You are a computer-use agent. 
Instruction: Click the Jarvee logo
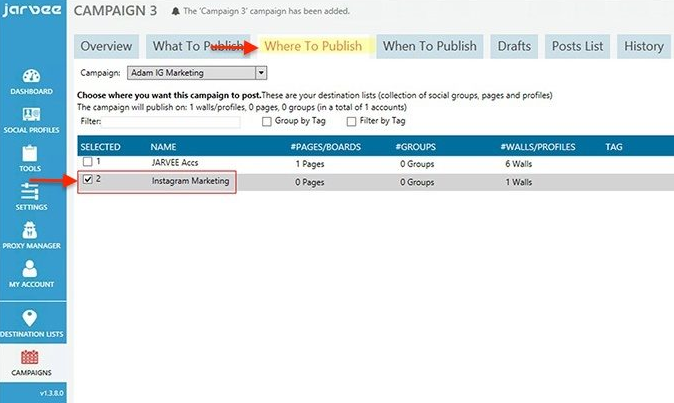tap(32, 10)
